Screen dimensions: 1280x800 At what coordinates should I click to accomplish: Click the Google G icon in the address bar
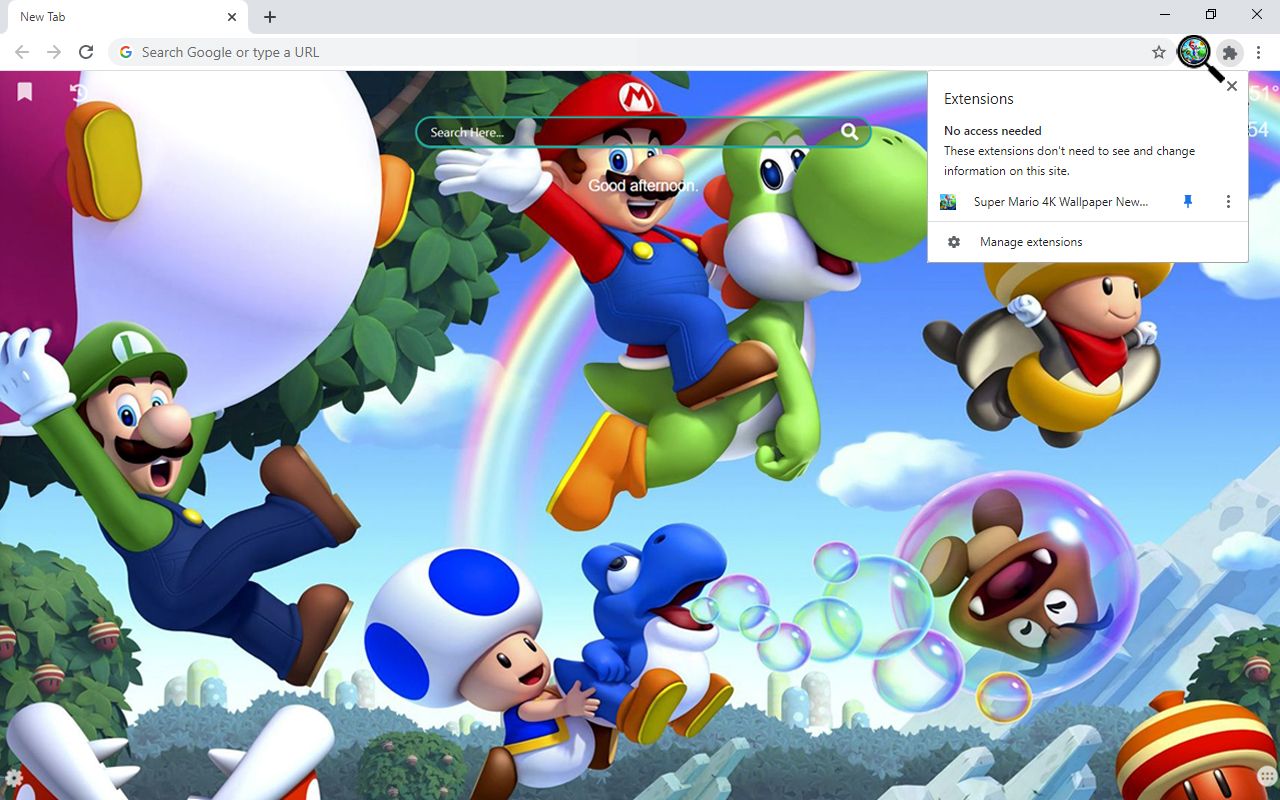[125, 52]
